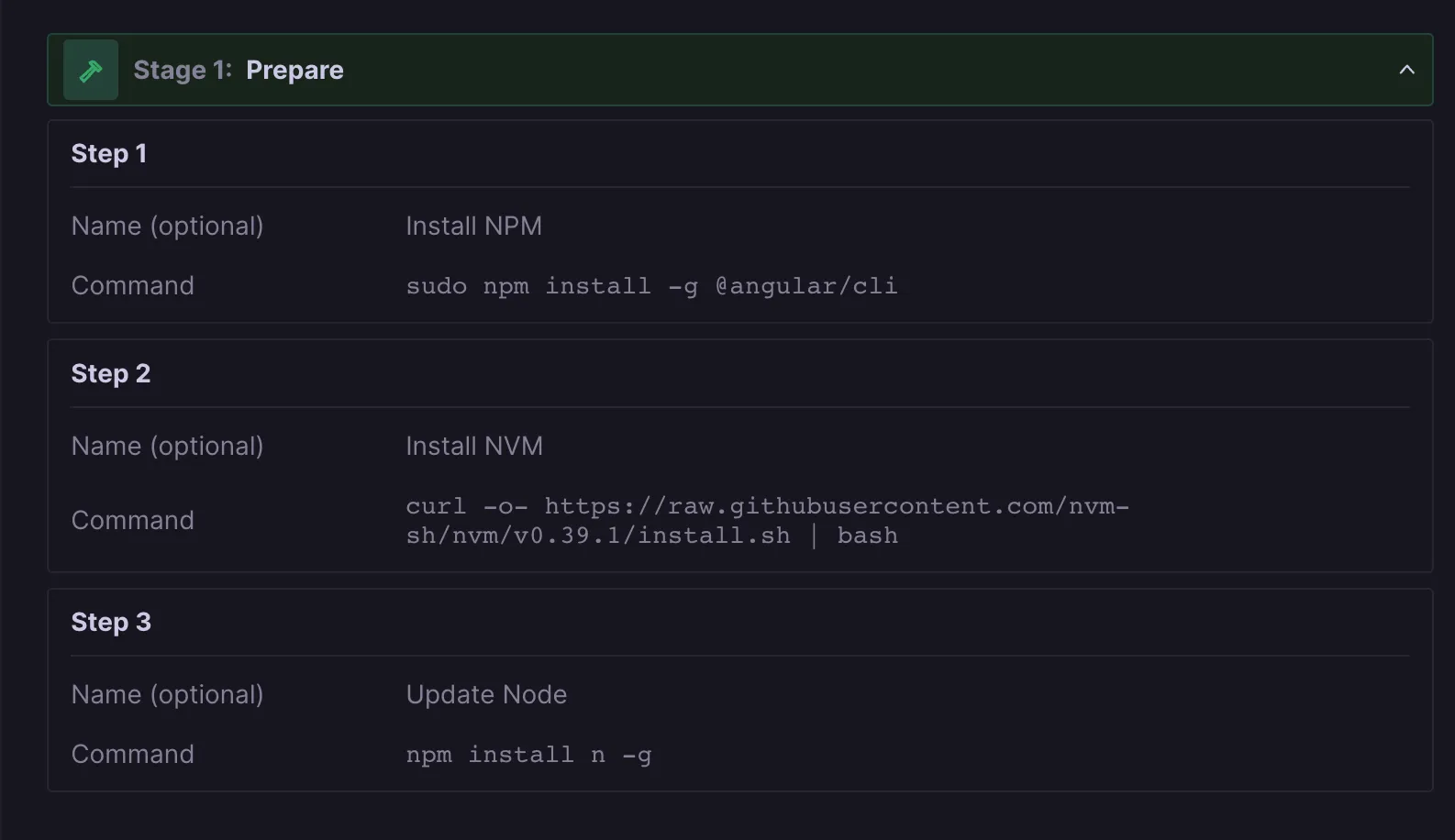The image size is (1455, 840).
Task: Collapse the Stage 1 Prepare section
Action: [x=1405, y=71]
